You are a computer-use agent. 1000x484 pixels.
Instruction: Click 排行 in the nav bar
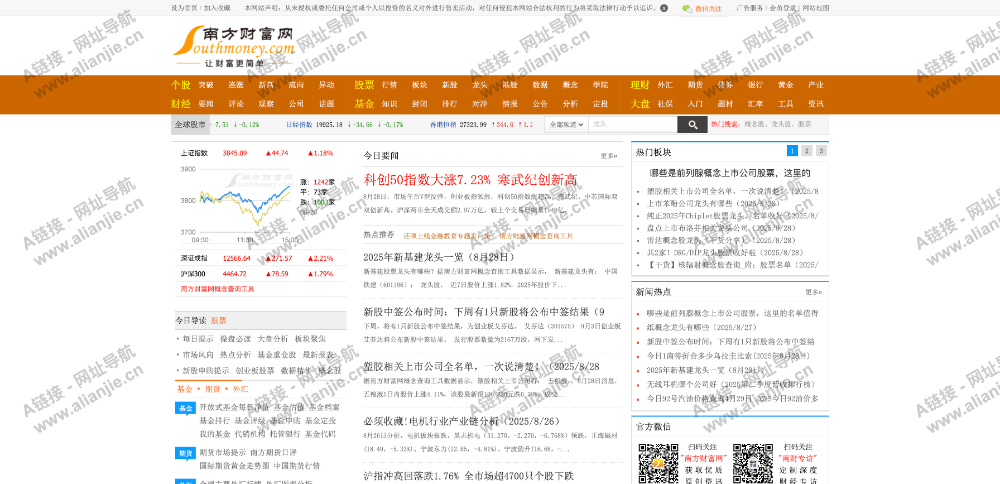450,103
